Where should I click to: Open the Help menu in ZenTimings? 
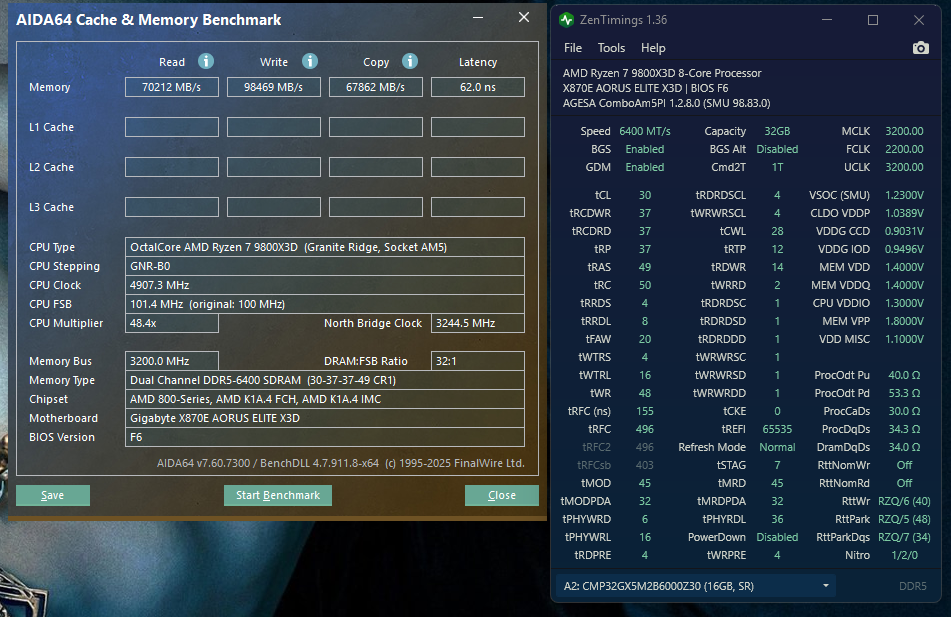(x=653, y=48)
